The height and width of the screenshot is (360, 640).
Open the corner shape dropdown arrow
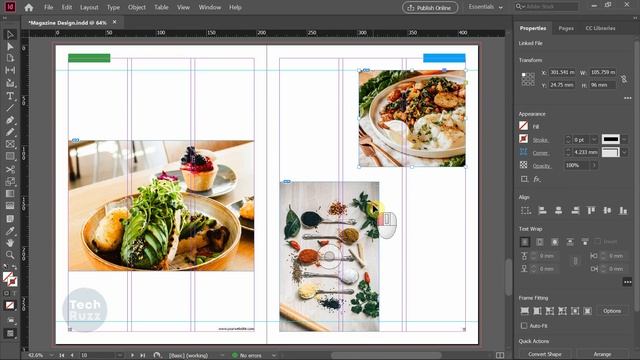tap(624, 152)
